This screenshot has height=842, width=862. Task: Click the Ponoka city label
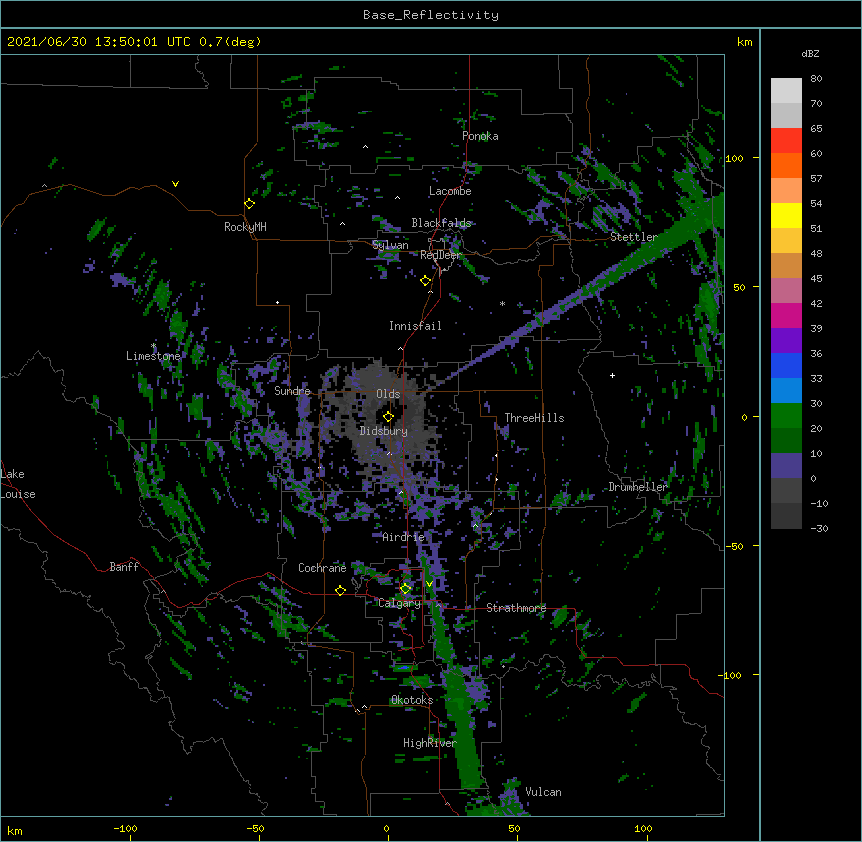click(x=480, y=136)
